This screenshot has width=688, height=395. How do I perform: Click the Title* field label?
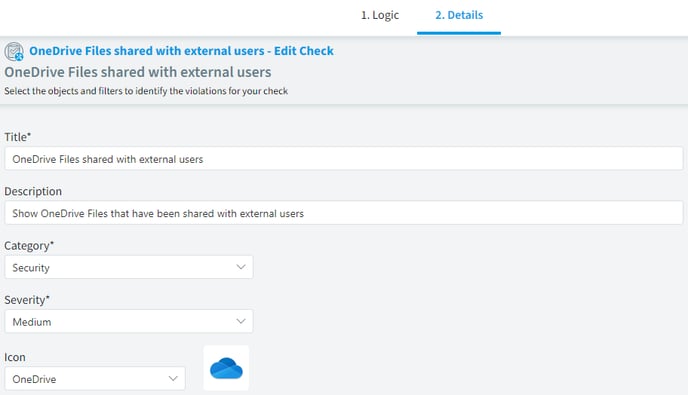[x=18, y=137]
